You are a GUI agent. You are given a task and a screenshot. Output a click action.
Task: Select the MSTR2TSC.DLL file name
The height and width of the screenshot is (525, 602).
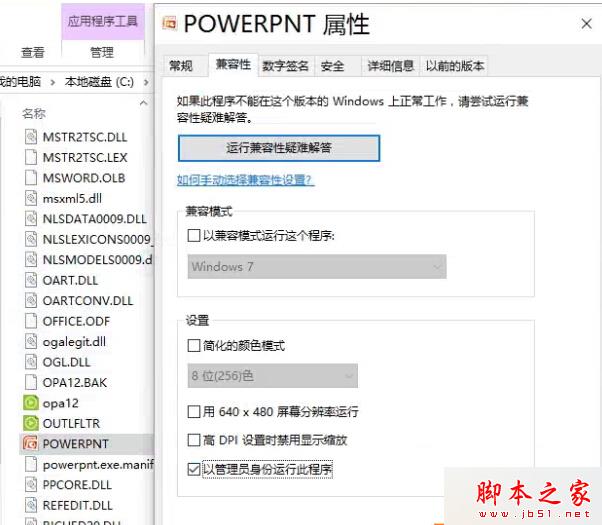[x=85, y=137]
